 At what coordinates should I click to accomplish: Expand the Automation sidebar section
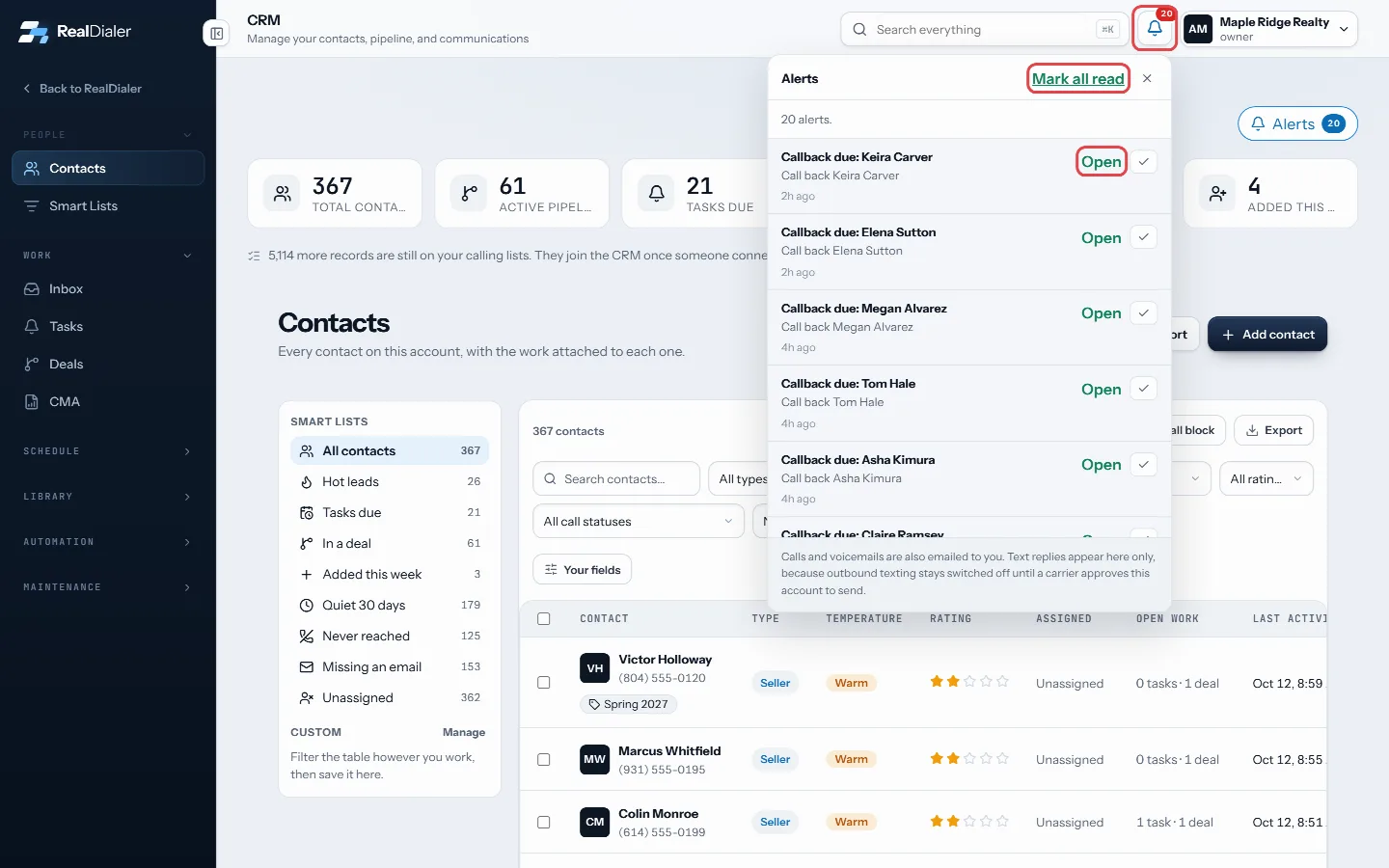[x=108, y=542]
